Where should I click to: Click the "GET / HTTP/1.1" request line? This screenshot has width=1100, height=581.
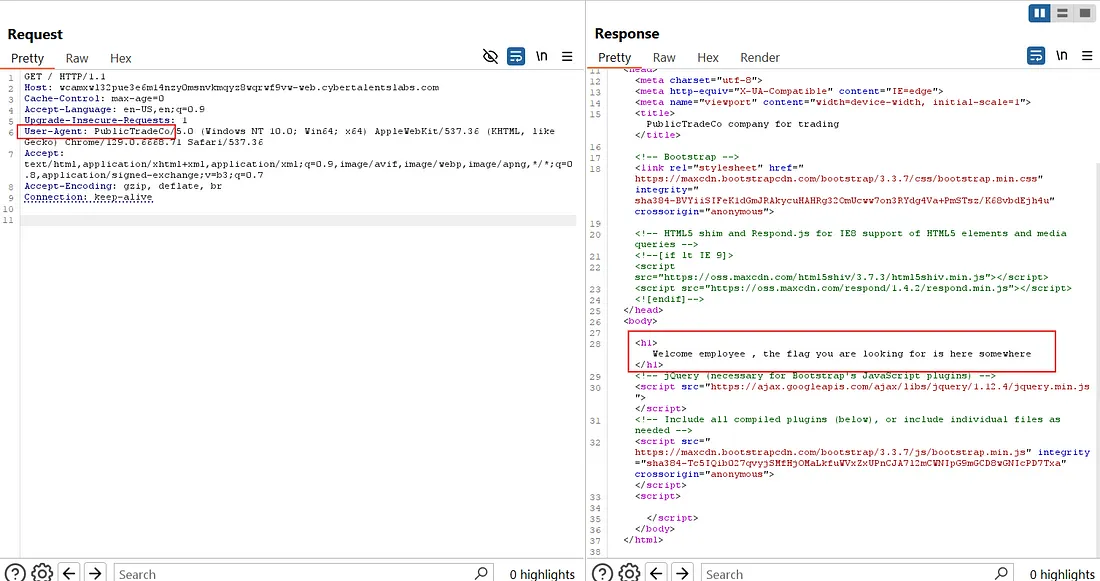tap(65, 76)
